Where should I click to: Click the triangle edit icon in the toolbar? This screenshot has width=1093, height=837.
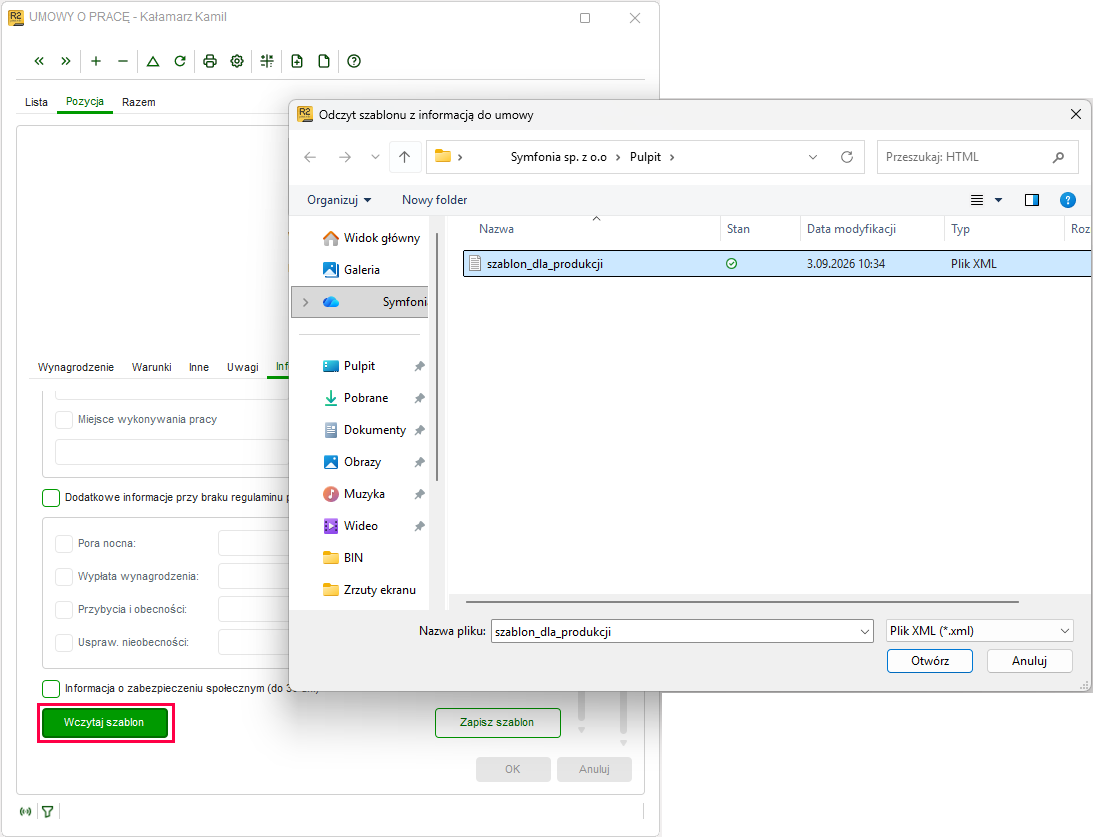[x=153, y=61]
